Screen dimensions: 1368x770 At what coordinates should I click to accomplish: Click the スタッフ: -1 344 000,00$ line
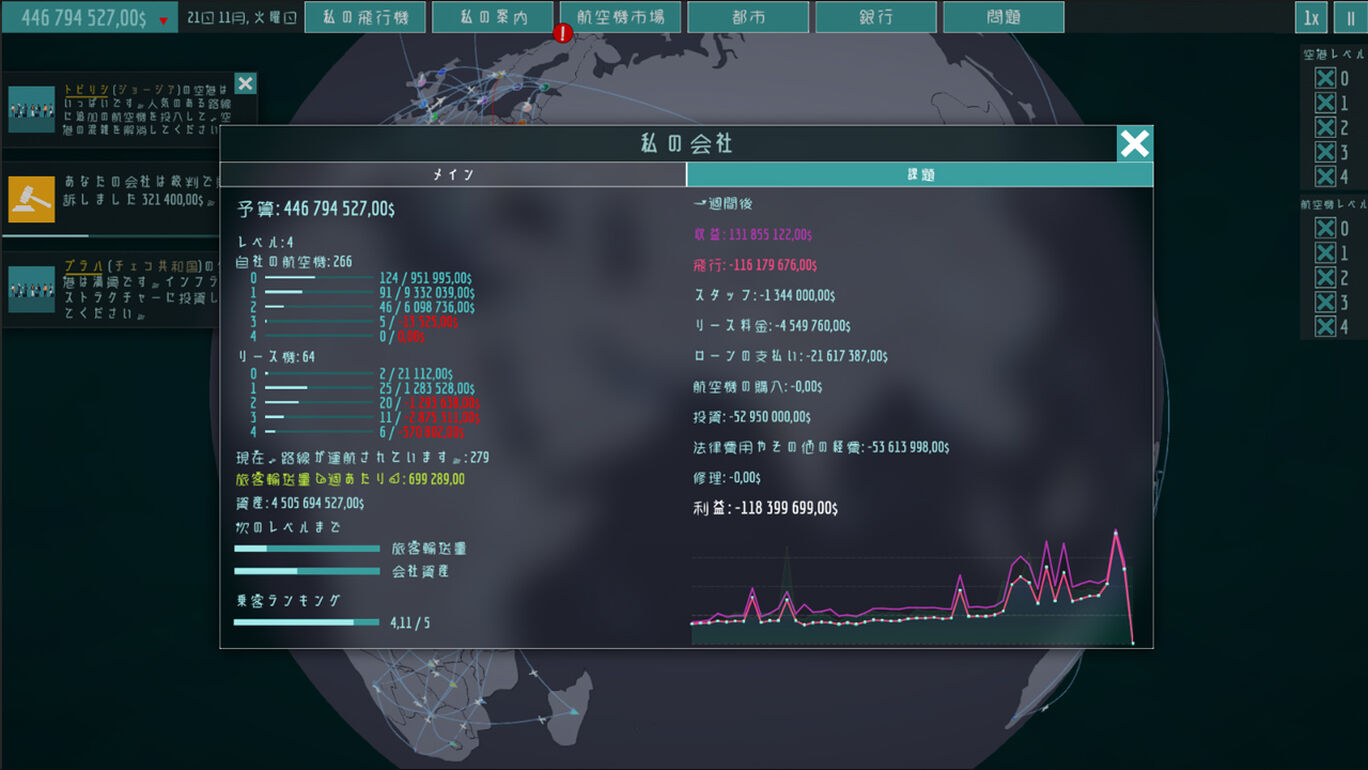click(x=764, y=295)
